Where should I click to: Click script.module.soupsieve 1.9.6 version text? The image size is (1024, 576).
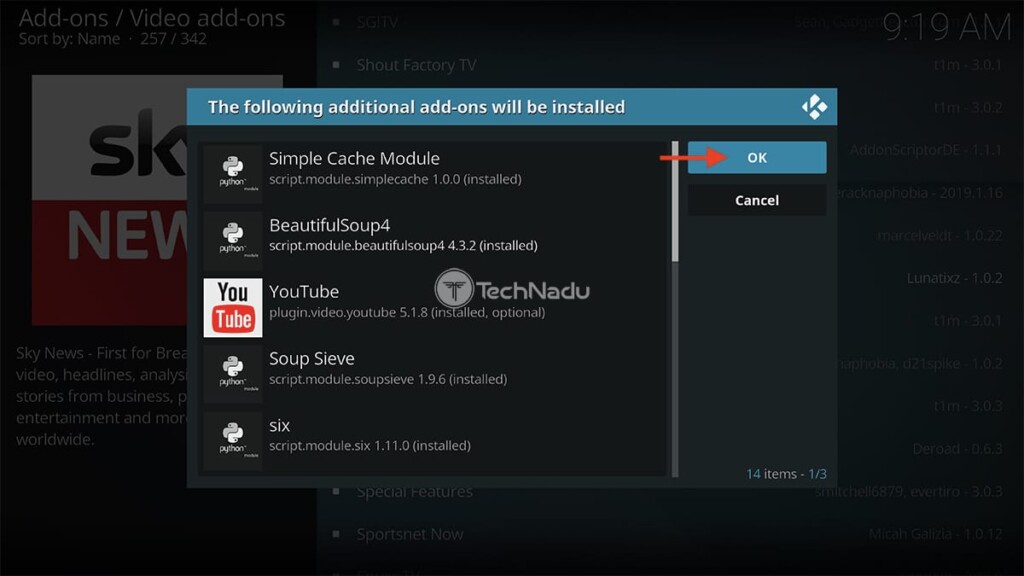(388, 379)
